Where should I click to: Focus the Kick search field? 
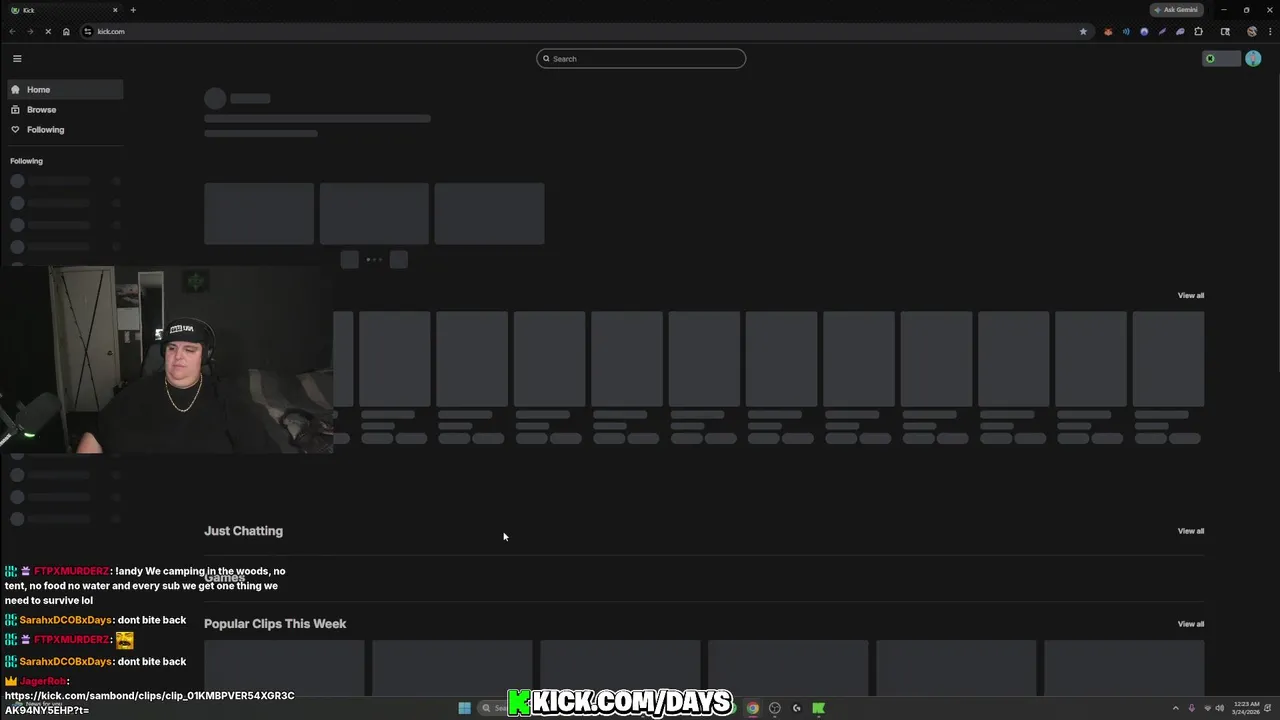tap(641, 59)
